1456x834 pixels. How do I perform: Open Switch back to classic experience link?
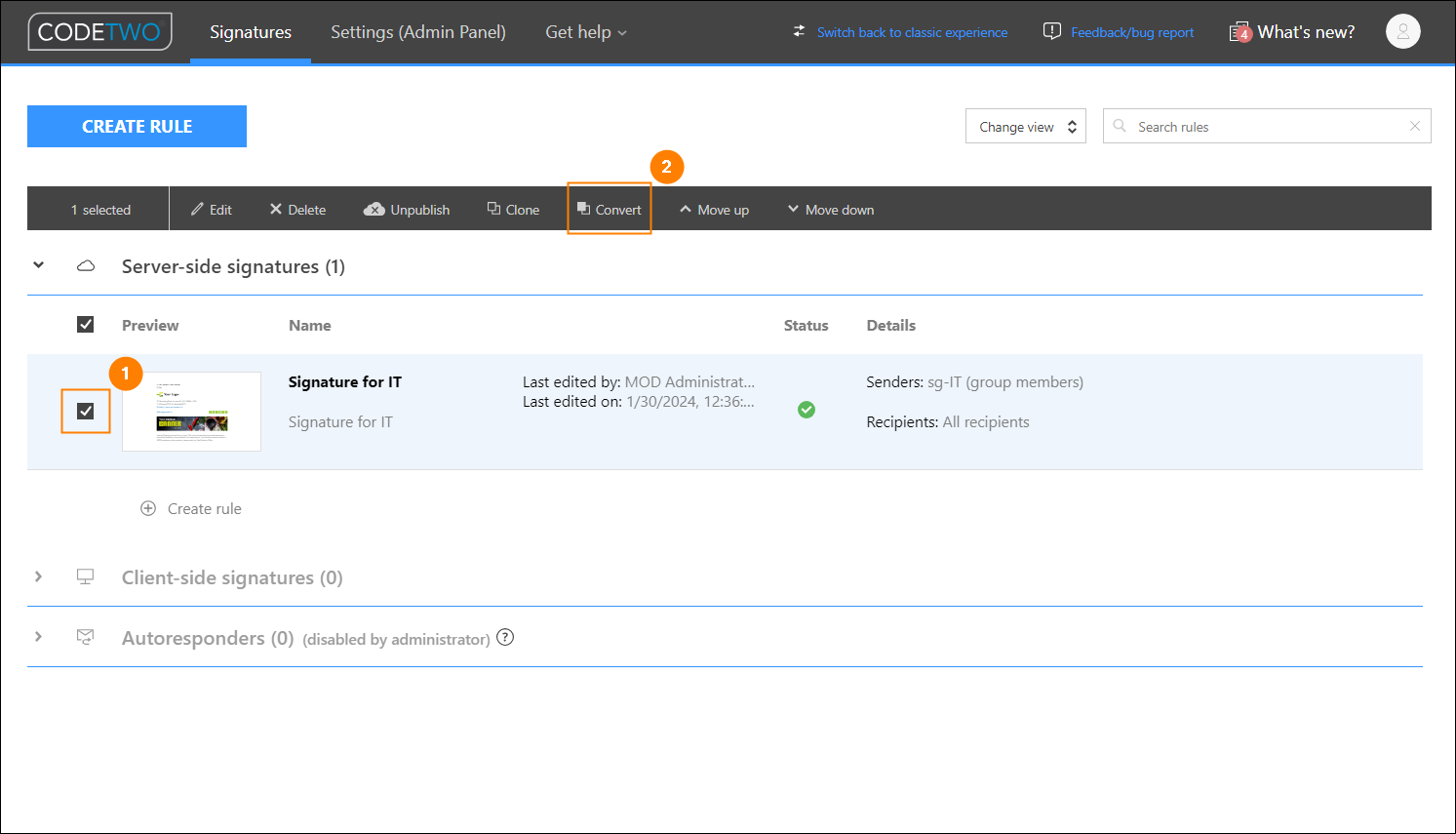(912, 31)
